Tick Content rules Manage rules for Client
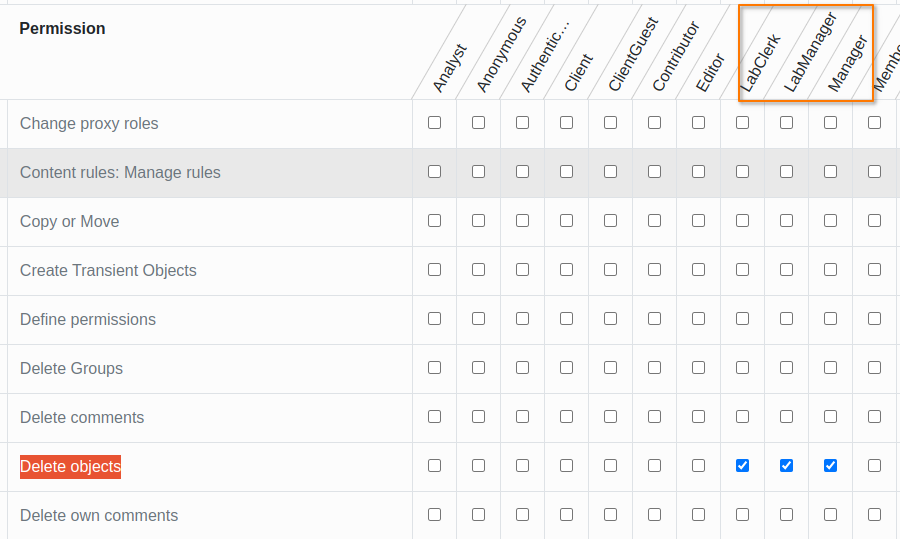 (566, 172)
